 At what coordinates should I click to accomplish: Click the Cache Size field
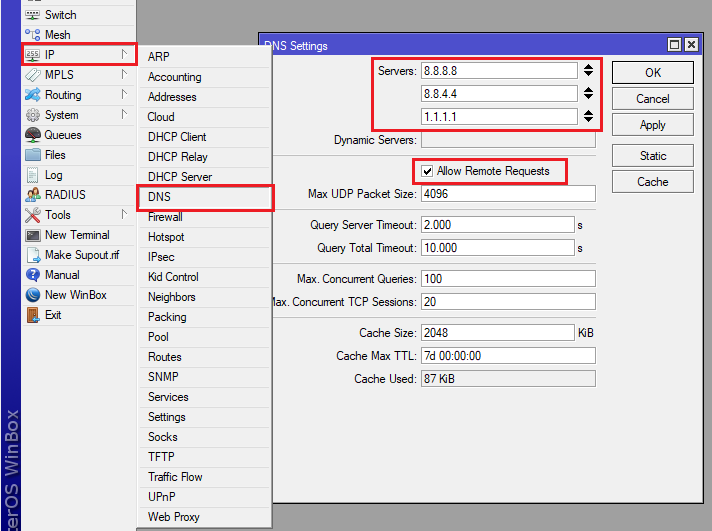point(498,333)
